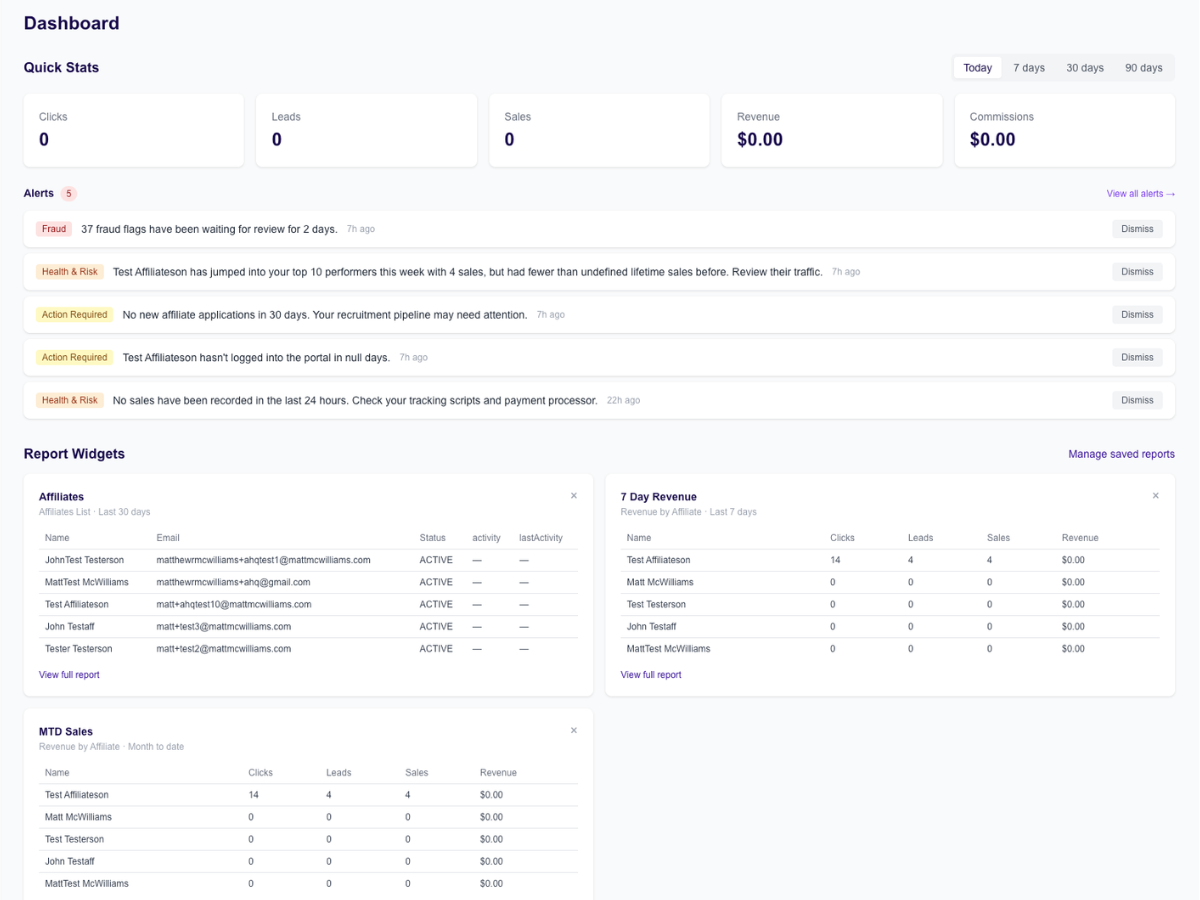This screenshot has width=1200, height=900.
Task: Open Manage saved reports
Action: (x=1122, y=454)
